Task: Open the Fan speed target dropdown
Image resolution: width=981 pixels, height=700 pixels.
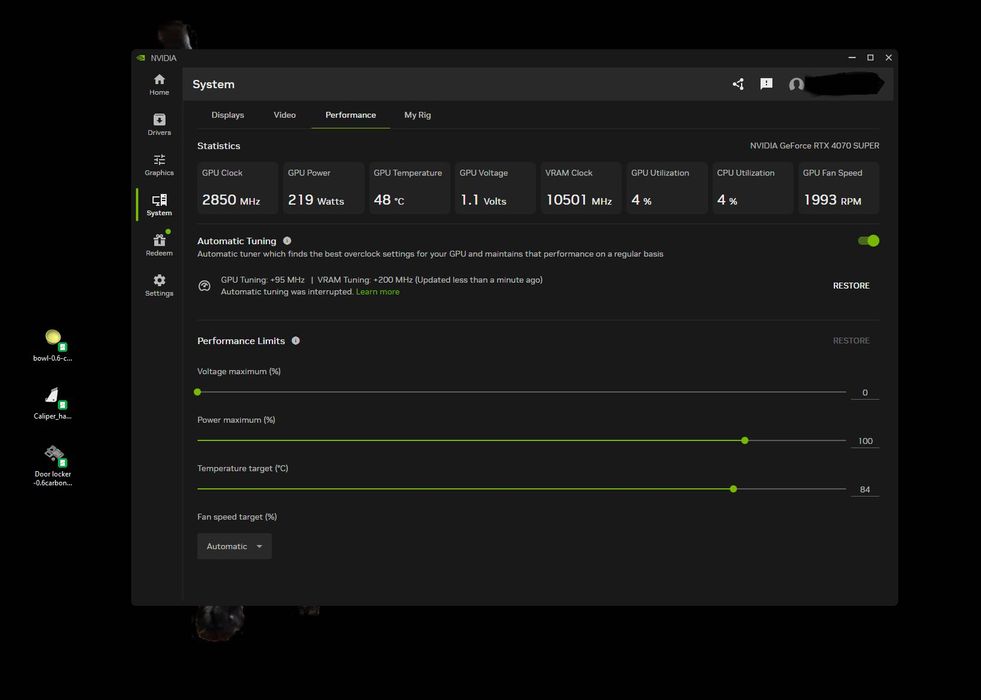Action: pos(234,546)
